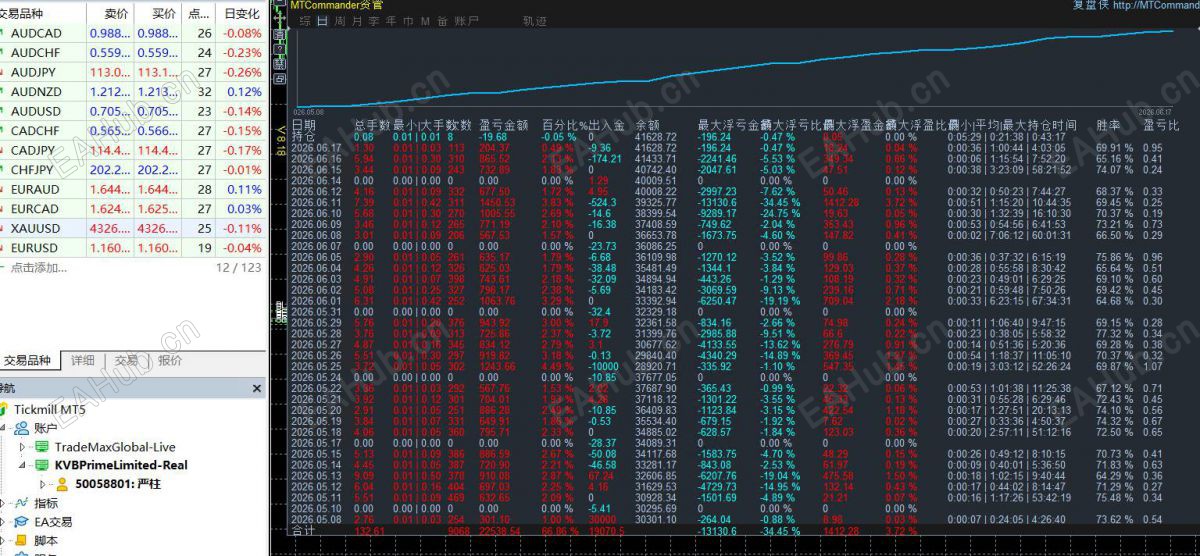Open the http://MTCommand link
1200x556 pixels.
(1155, 6)
